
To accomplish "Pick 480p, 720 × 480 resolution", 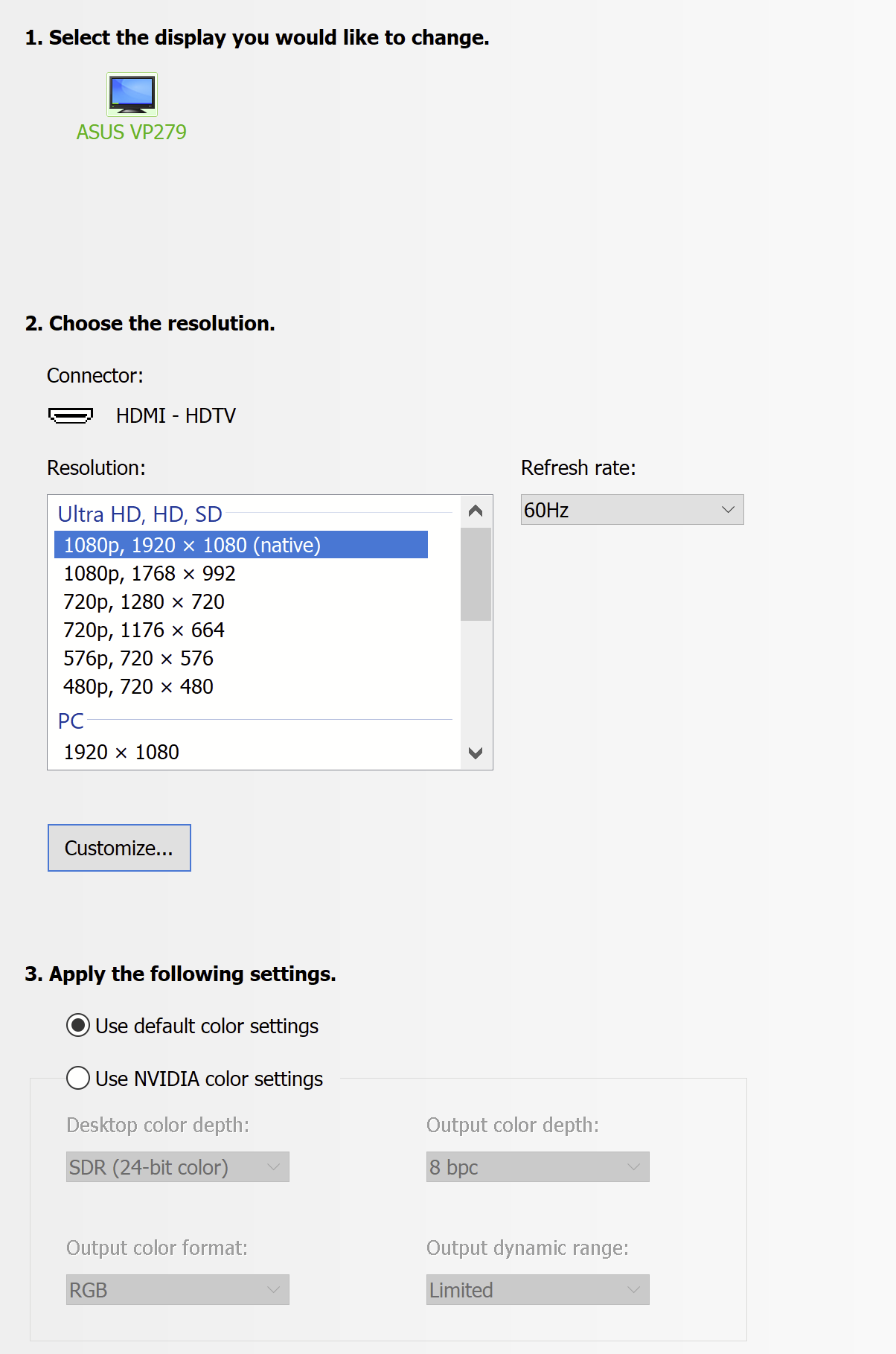I will pos(241,686).
